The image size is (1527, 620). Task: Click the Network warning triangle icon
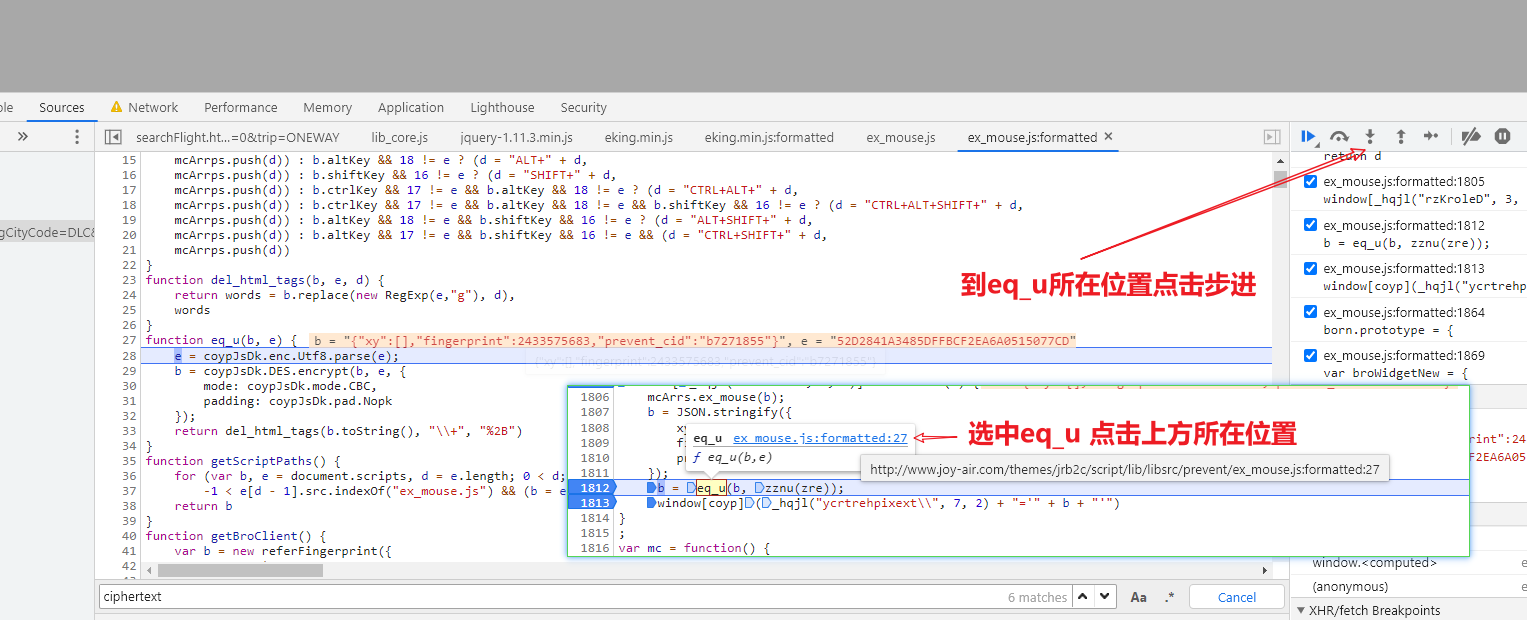116,107
